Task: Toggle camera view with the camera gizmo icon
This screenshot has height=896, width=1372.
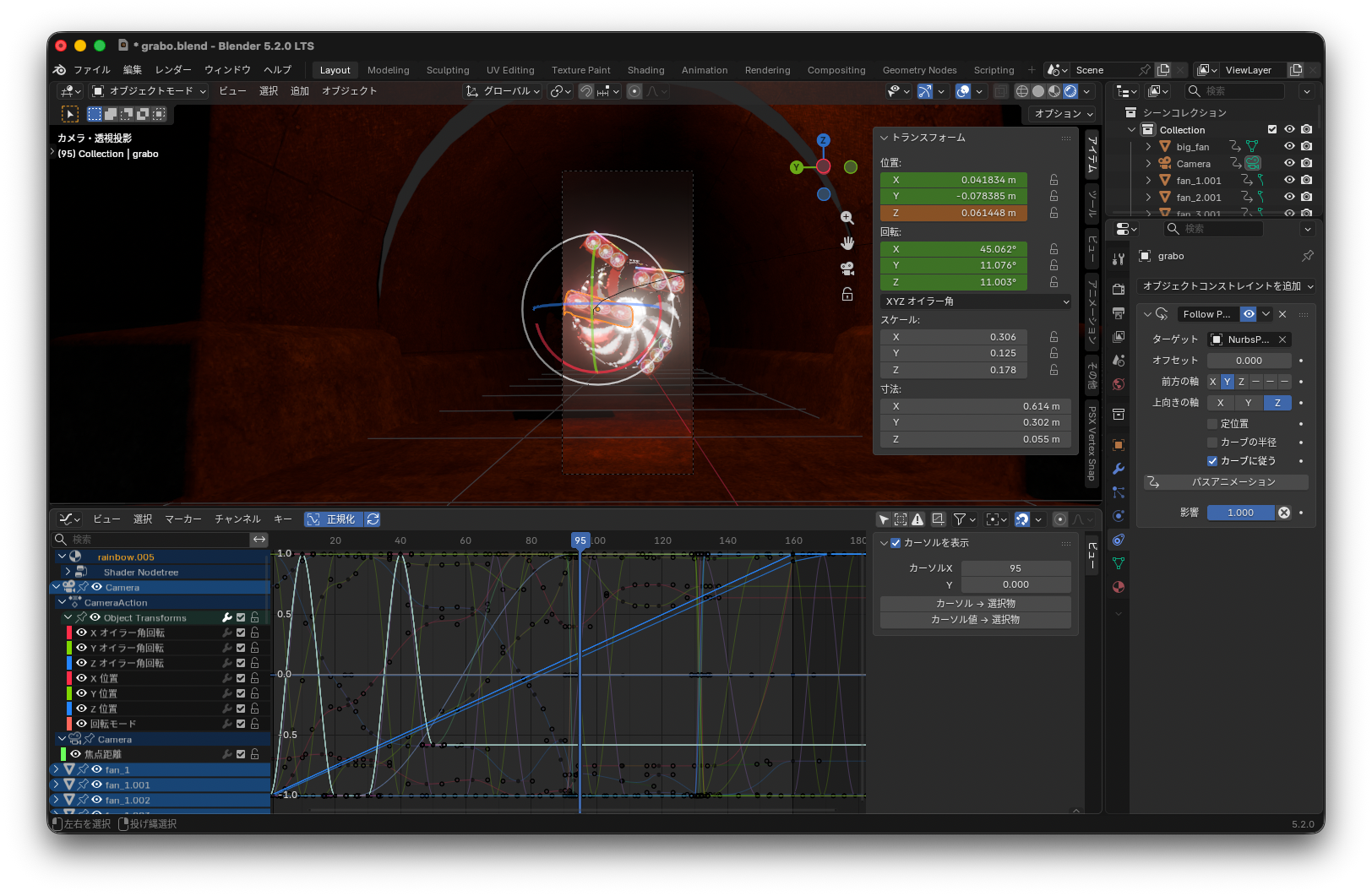Action: coord(847,269)
